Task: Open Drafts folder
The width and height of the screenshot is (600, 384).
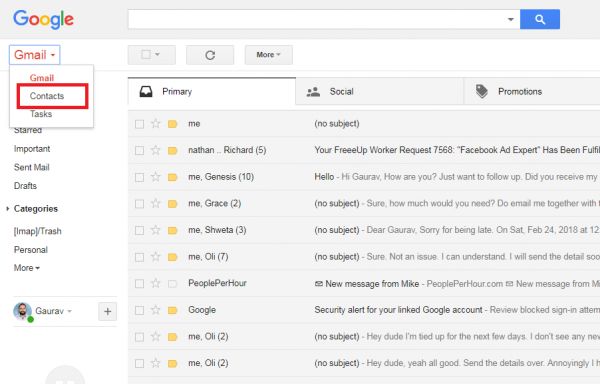Action: pyautogui.click(x=25, y=186)
